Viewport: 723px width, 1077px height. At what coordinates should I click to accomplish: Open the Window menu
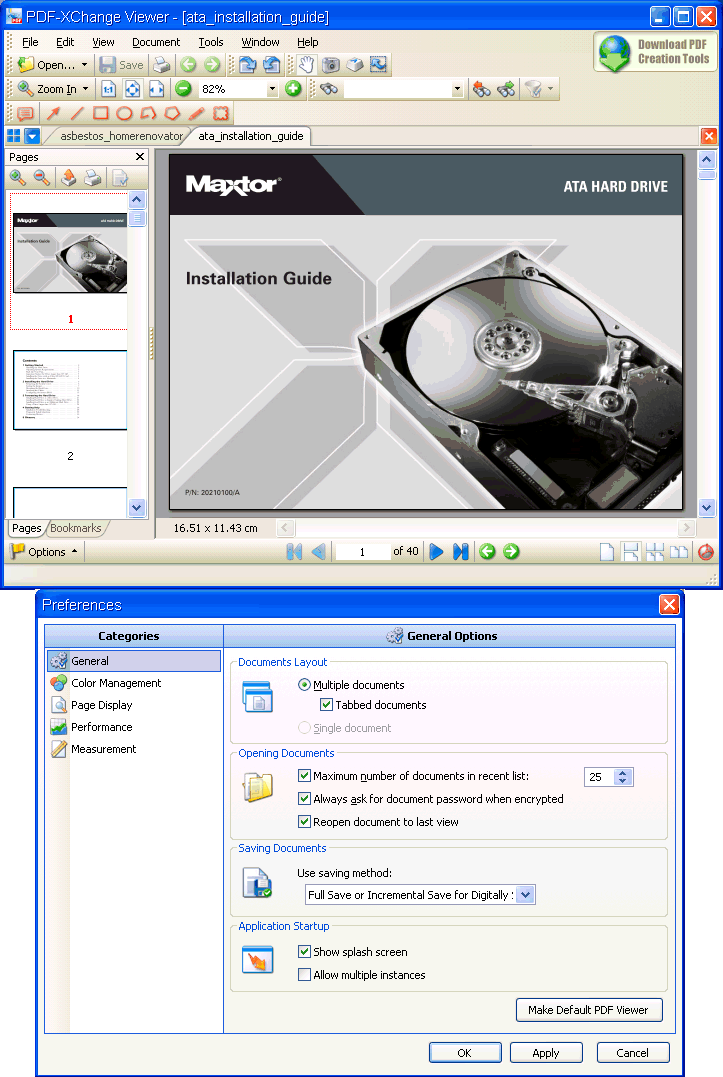pos(260,42)
